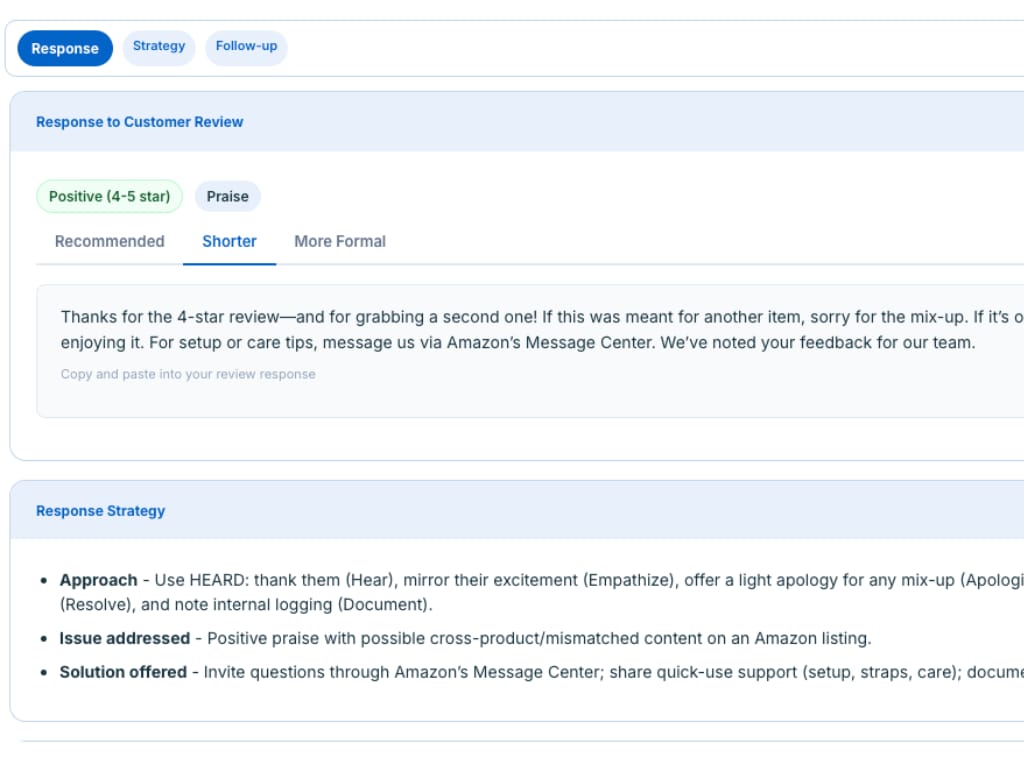Image resolution: width=1024 pixels, height=768 pixels.
Task: Open the Follow-up pill
Action: coord(246,47)
